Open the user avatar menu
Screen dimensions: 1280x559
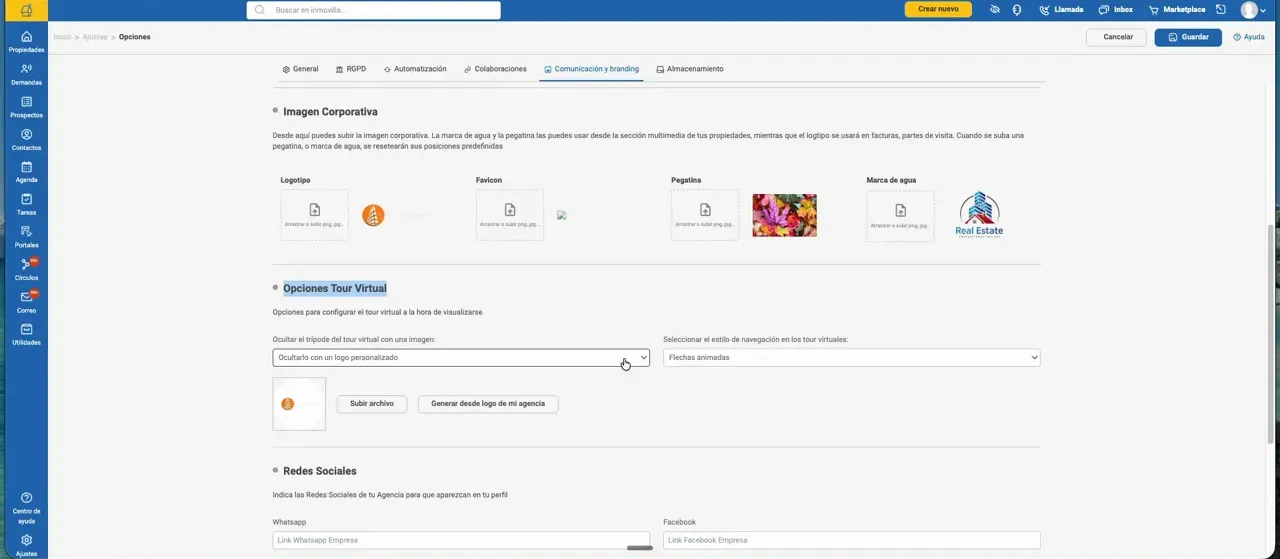[x=1253, y=10]
